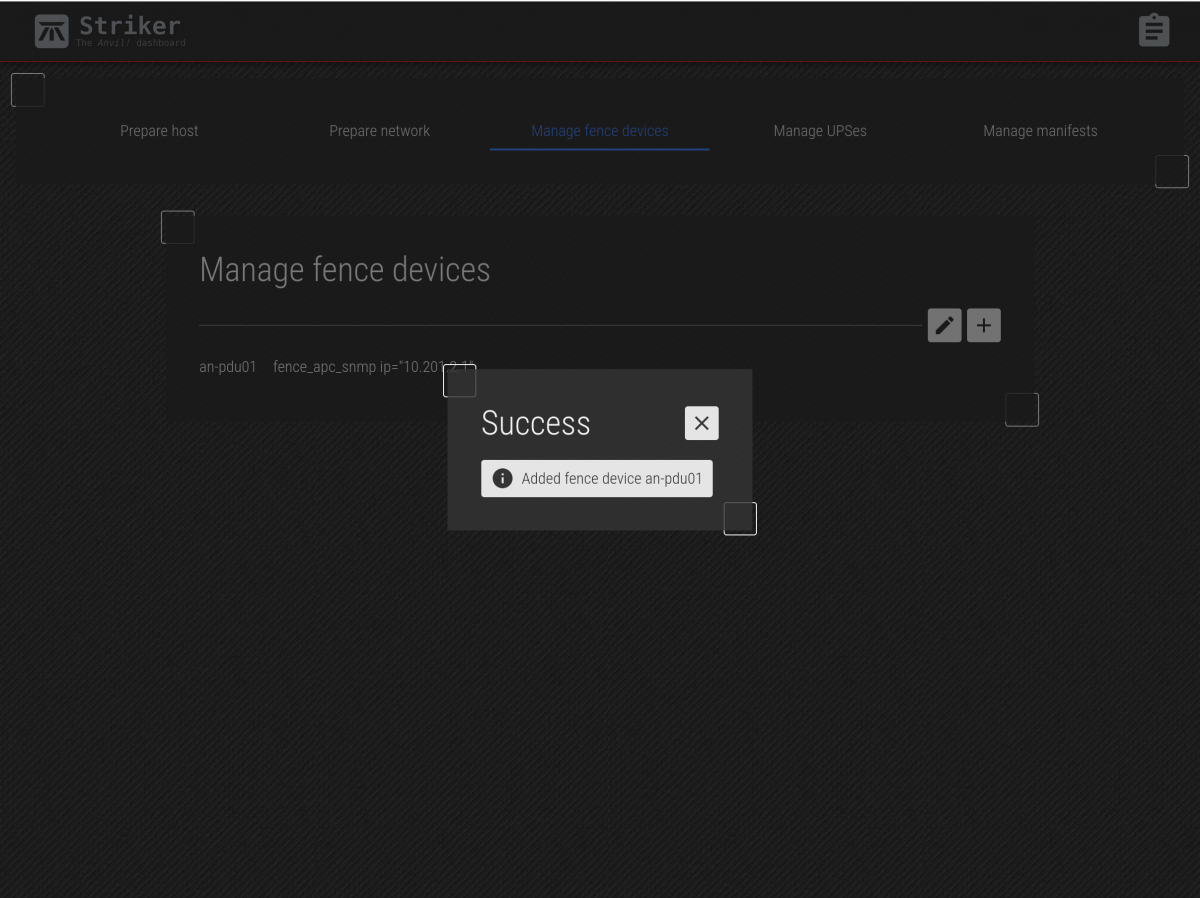This screenshot has width=1200, height=898.
Task: Select the an-pdu01 fence device entry
Action: click(x=228, y=367)
